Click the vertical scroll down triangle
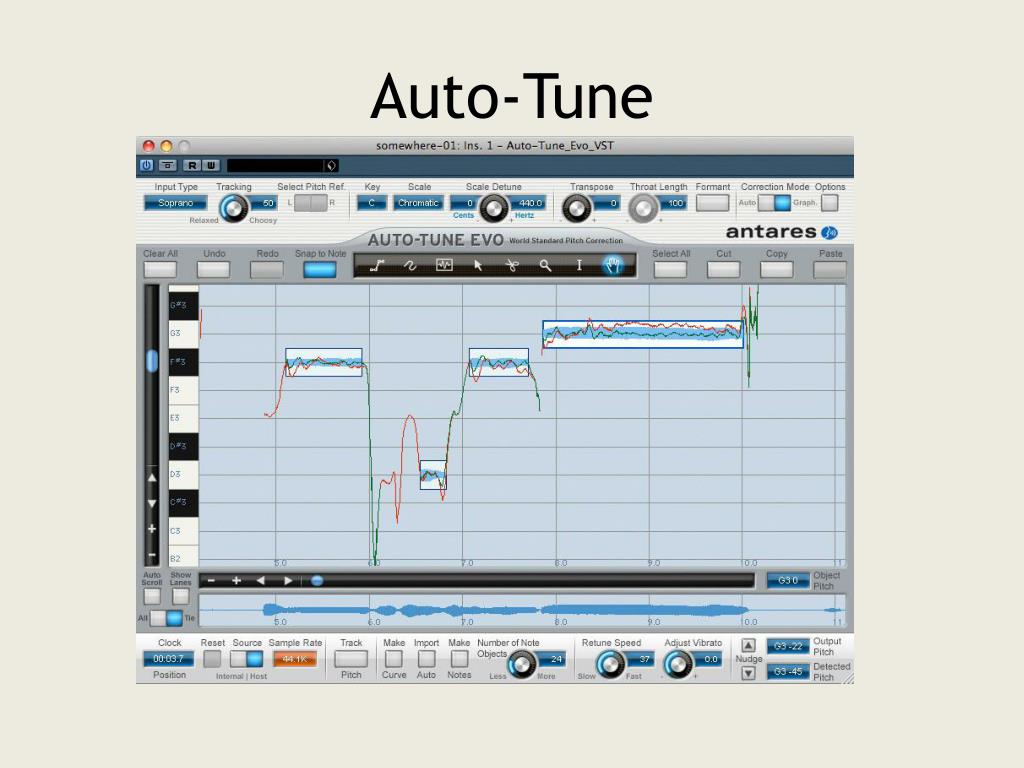The height and width of the screenshot is (768, 1024). [152, 504]
